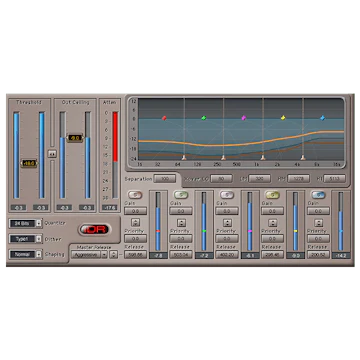Click the red band Gain/Priority stepper
360x360 pixels.
point(135,223)
